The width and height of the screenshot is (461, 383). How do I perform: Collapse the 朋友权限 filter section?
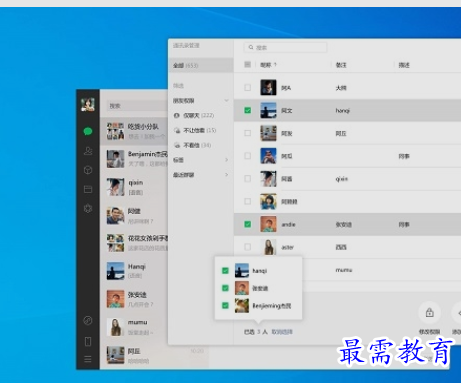tap(227, 100)
